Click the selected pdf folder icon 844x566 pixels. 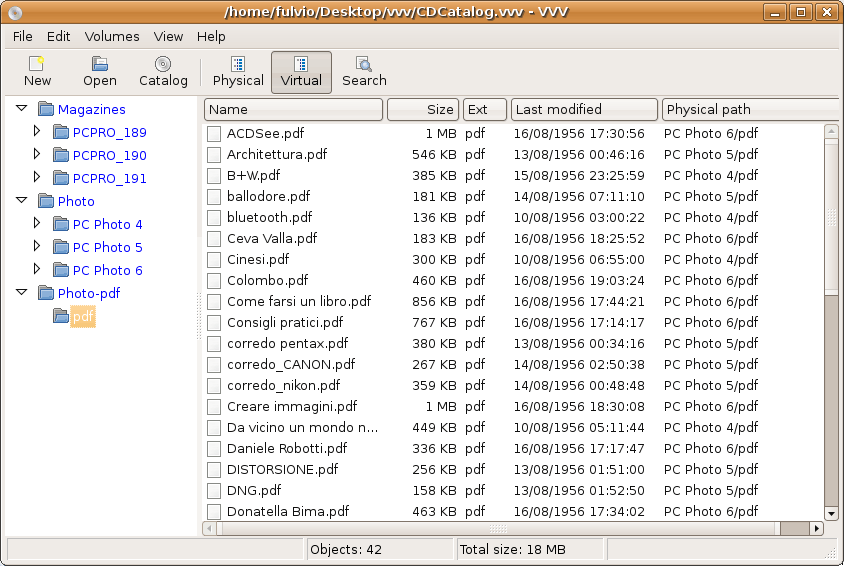[61, 316]
